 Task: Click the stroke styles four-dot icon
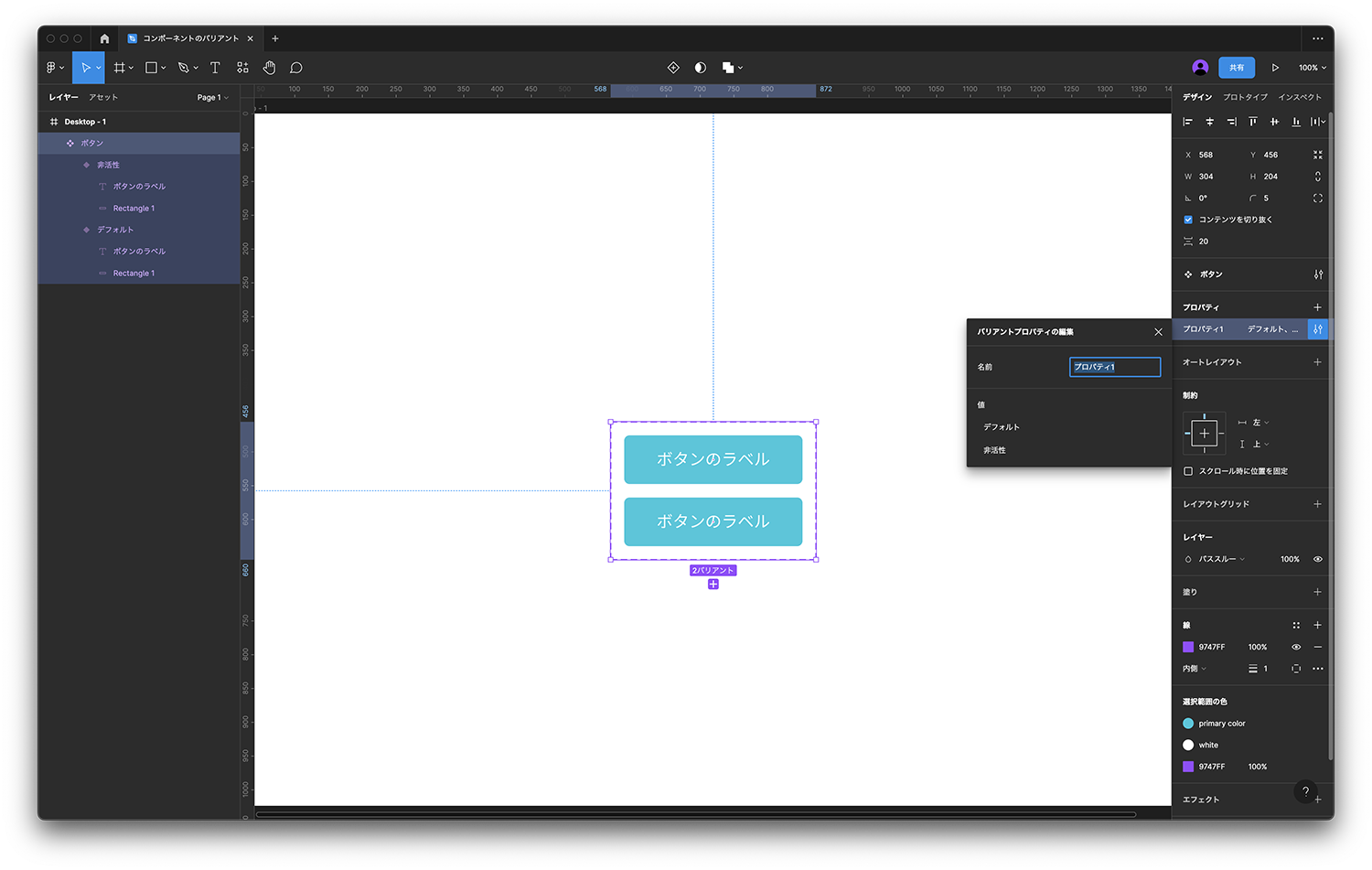1296,626
